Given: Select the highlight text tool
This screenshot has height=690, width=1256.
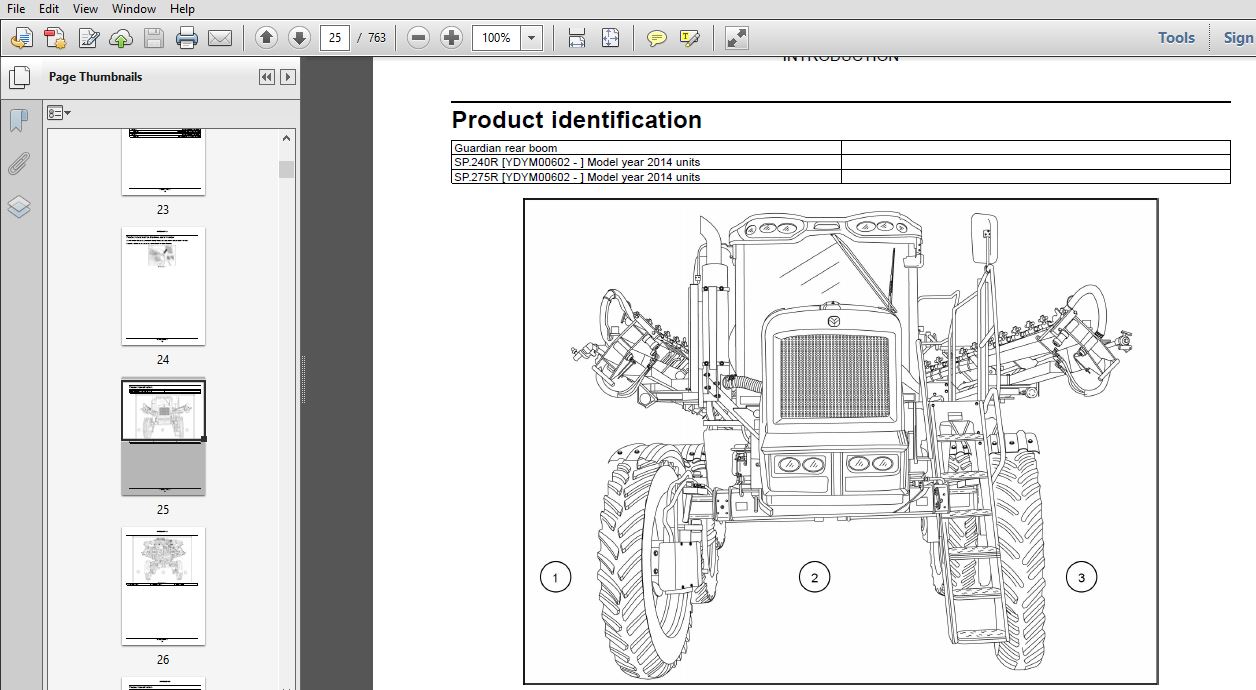Looking at the screenshot, I should click(x=689, y=38).
